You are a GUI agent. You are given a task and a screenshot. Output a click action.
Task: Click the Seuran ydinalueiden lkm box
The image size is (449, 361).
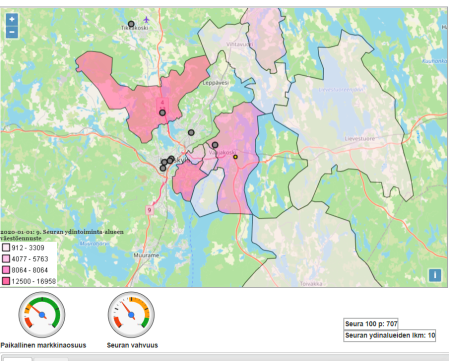pyautogui.click(x=390, y=335)
